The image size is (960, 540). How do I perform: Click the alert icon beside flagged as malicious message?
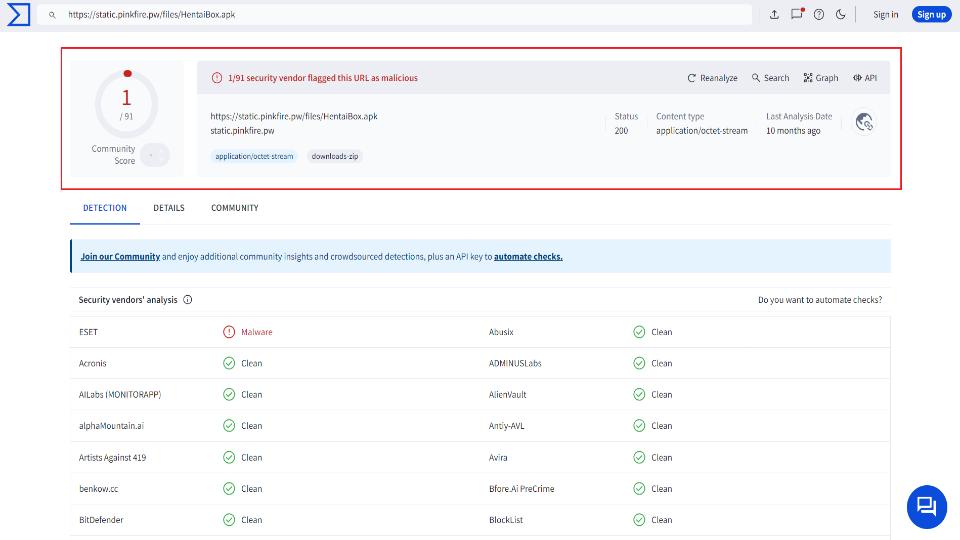(217, 78)
